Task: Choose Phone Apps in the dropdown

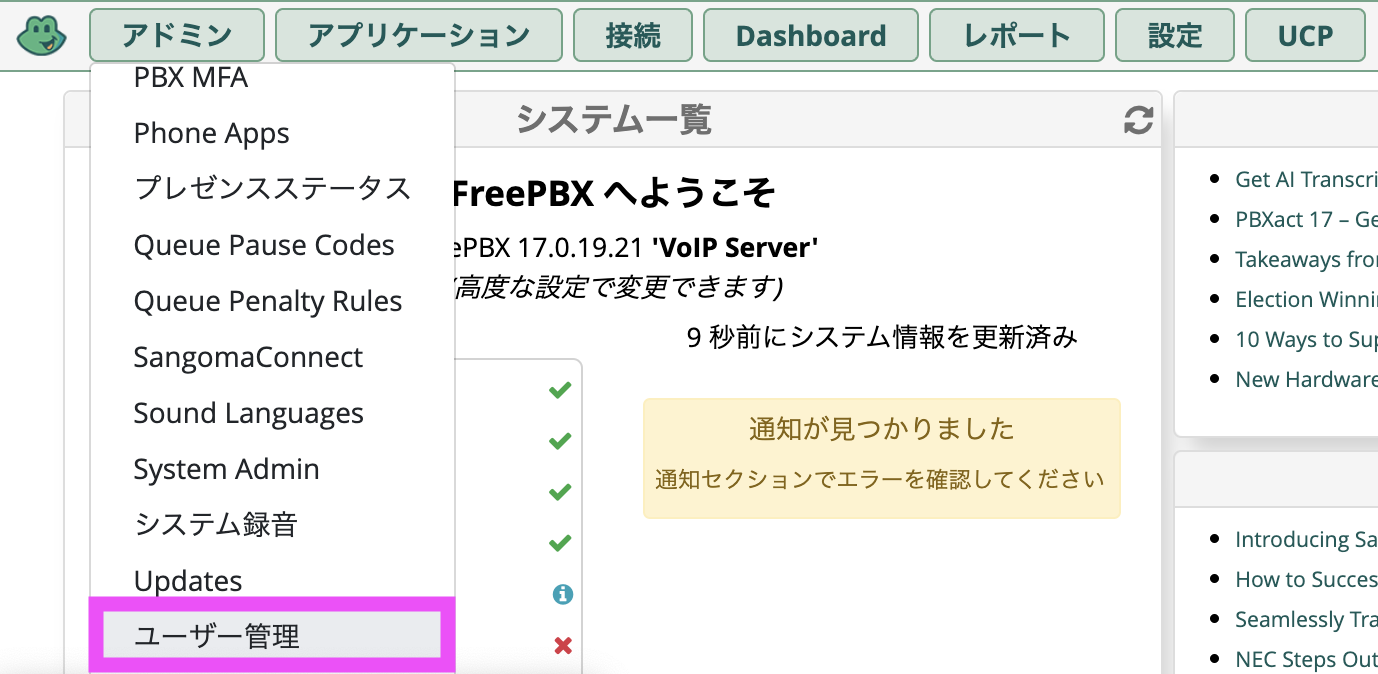Action: pos(272,133)
